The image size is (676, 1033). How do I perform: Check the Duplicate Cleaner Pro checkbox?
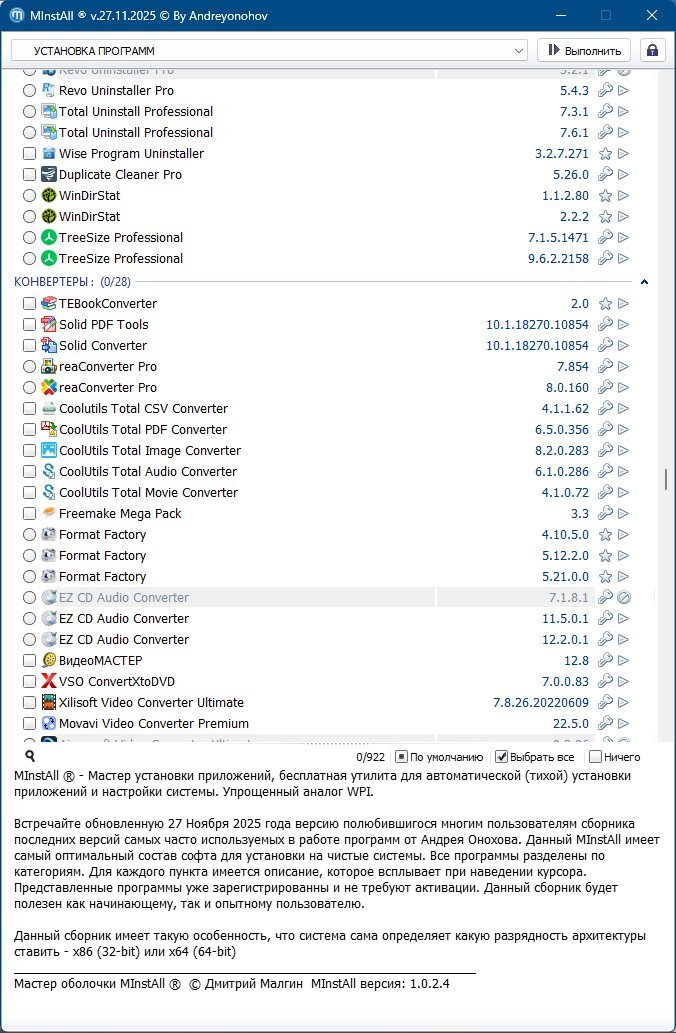pos(29,175)
